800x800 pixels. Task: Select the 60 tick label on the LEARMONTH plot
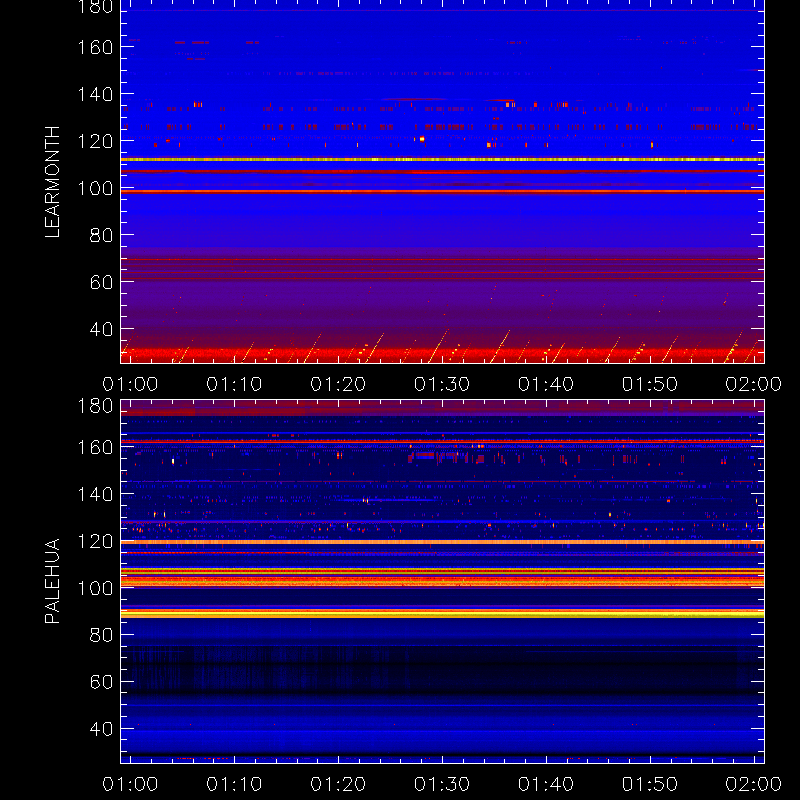(102, 282)
